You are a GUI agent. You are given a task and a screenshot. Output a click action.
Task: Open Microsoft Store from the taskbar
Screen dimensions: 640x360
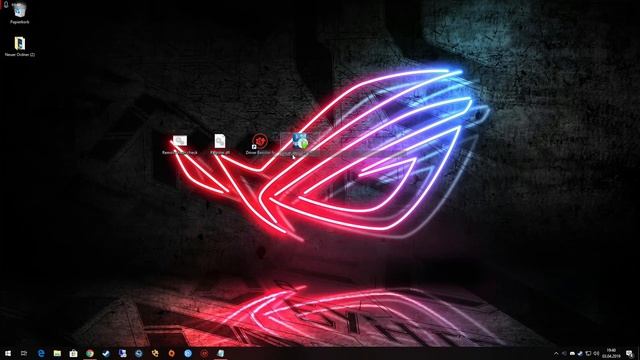(x=73, y=353)
